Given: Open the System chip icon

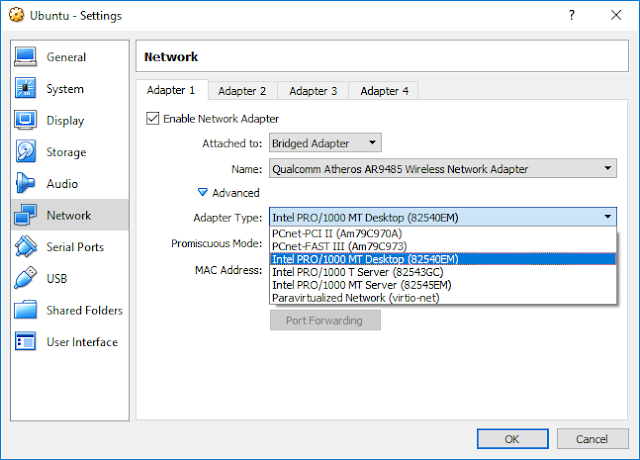Looking at the screenshot, I should tap(25, 88).
